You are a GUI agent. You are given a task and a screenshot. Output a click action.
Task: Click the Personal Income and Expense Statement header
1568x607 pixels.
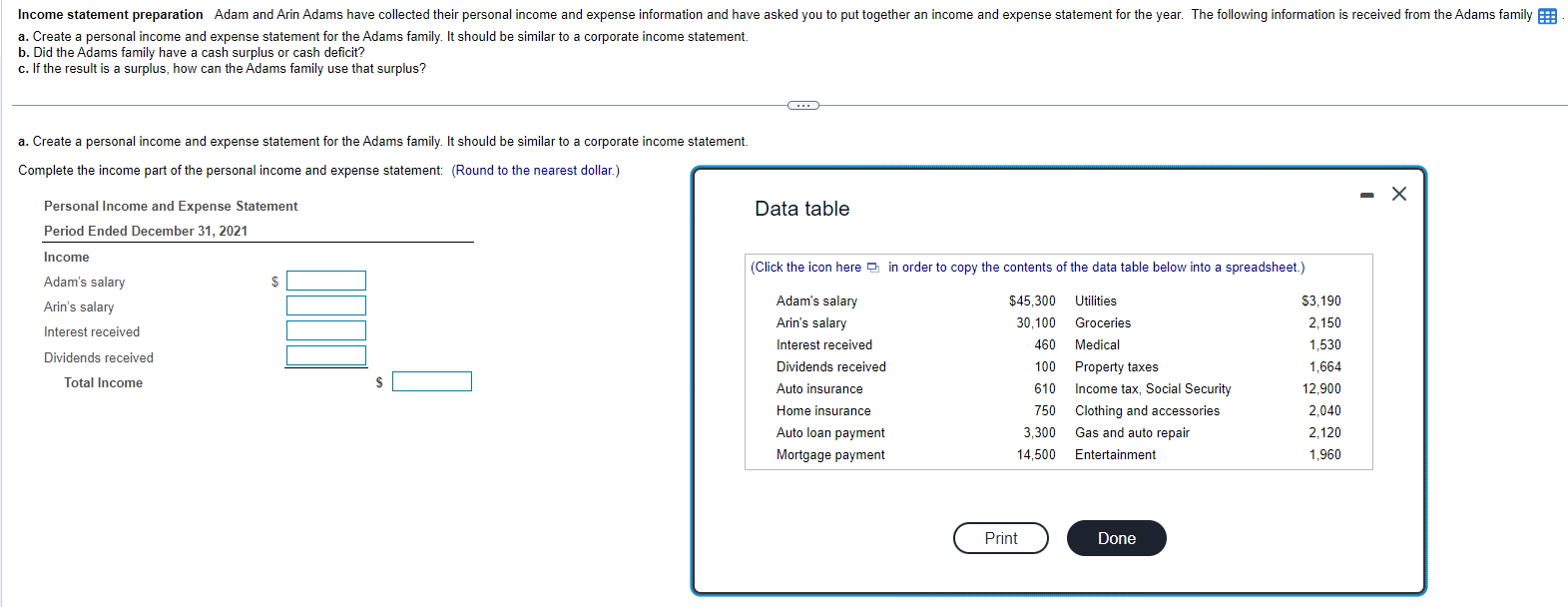click(x=170, y=206)
